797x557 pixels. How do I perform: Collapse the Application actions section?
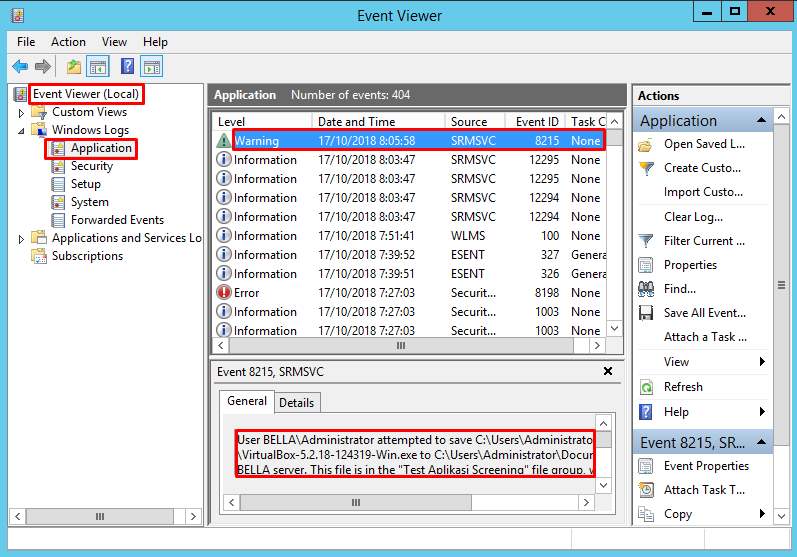[761, 120]
